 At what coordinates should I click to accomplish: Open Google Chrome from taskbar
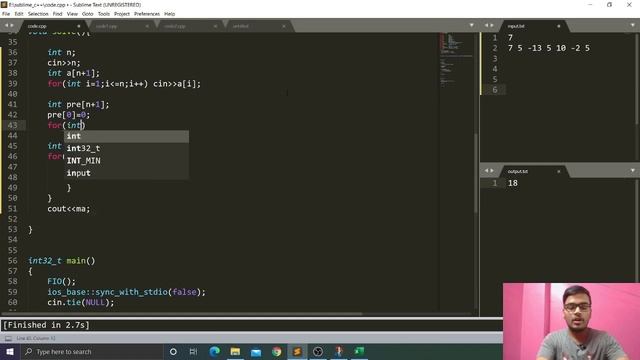277,352
